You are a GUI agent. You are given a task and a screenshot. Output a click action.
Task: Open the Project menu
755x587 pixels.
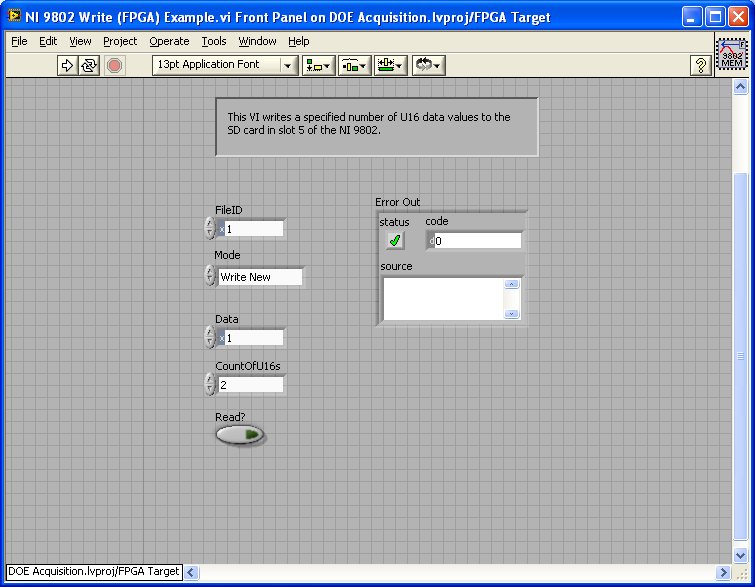coord(120,41)
